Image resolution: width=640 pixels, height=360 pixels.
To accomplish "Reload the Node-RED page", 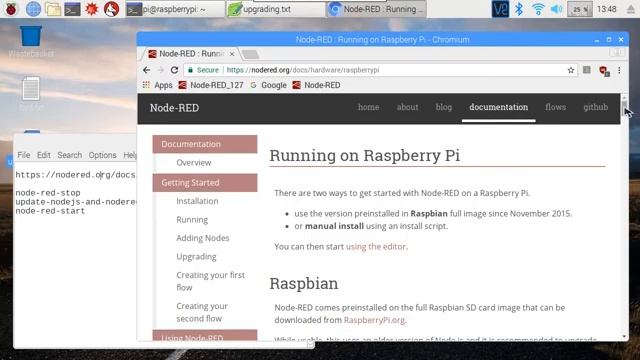I will 174,70.
